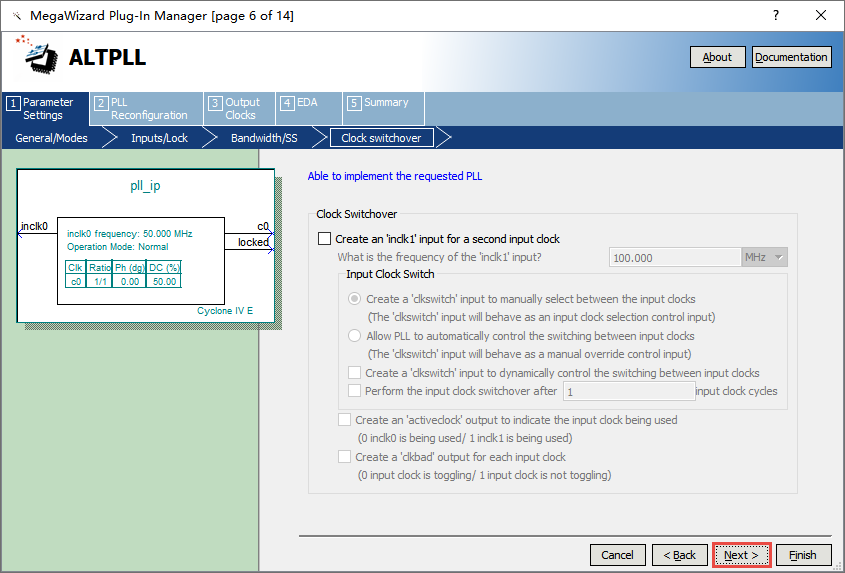Click the window resize grip corner
Viewport: 845px width, 573px height.
[x=837, y=565]
